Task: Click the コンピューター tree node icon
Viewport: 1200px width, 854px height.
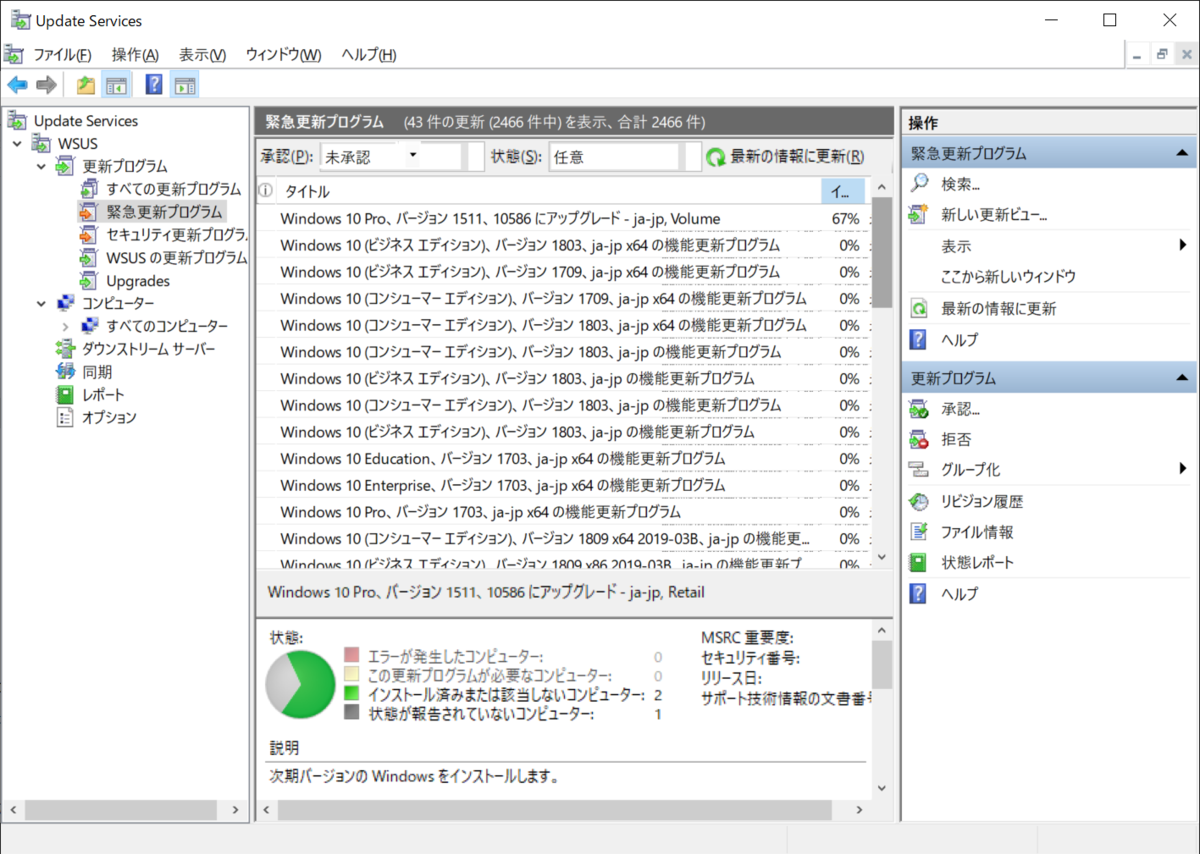Action: (64, 303)
